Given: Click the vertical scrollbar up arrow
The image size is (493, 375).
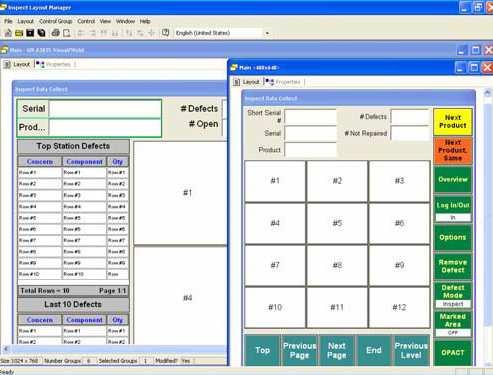Looking at the screenshot, I should [x=487, y=93].
